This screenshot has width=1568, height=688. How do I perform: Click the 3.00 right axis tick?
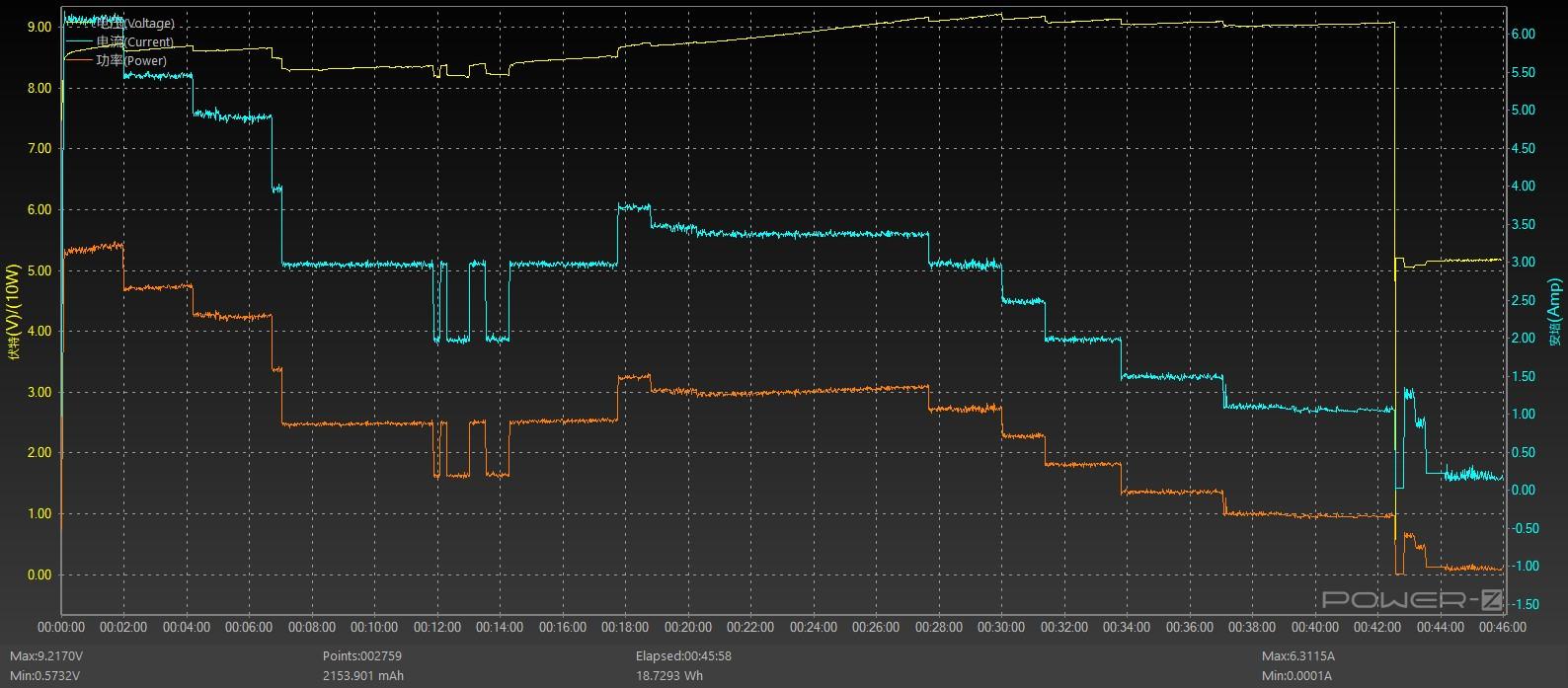point(1524,263)
